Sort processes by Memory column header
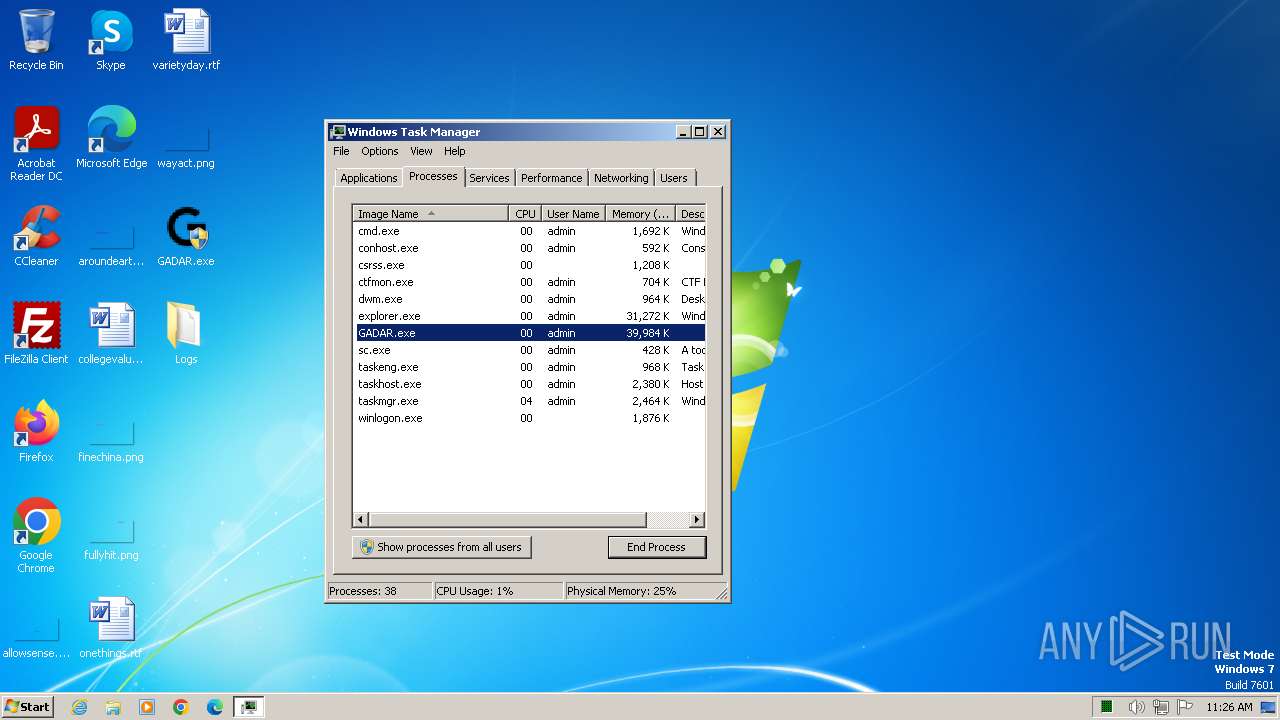The image size is (1280, 720). (641, 214)
